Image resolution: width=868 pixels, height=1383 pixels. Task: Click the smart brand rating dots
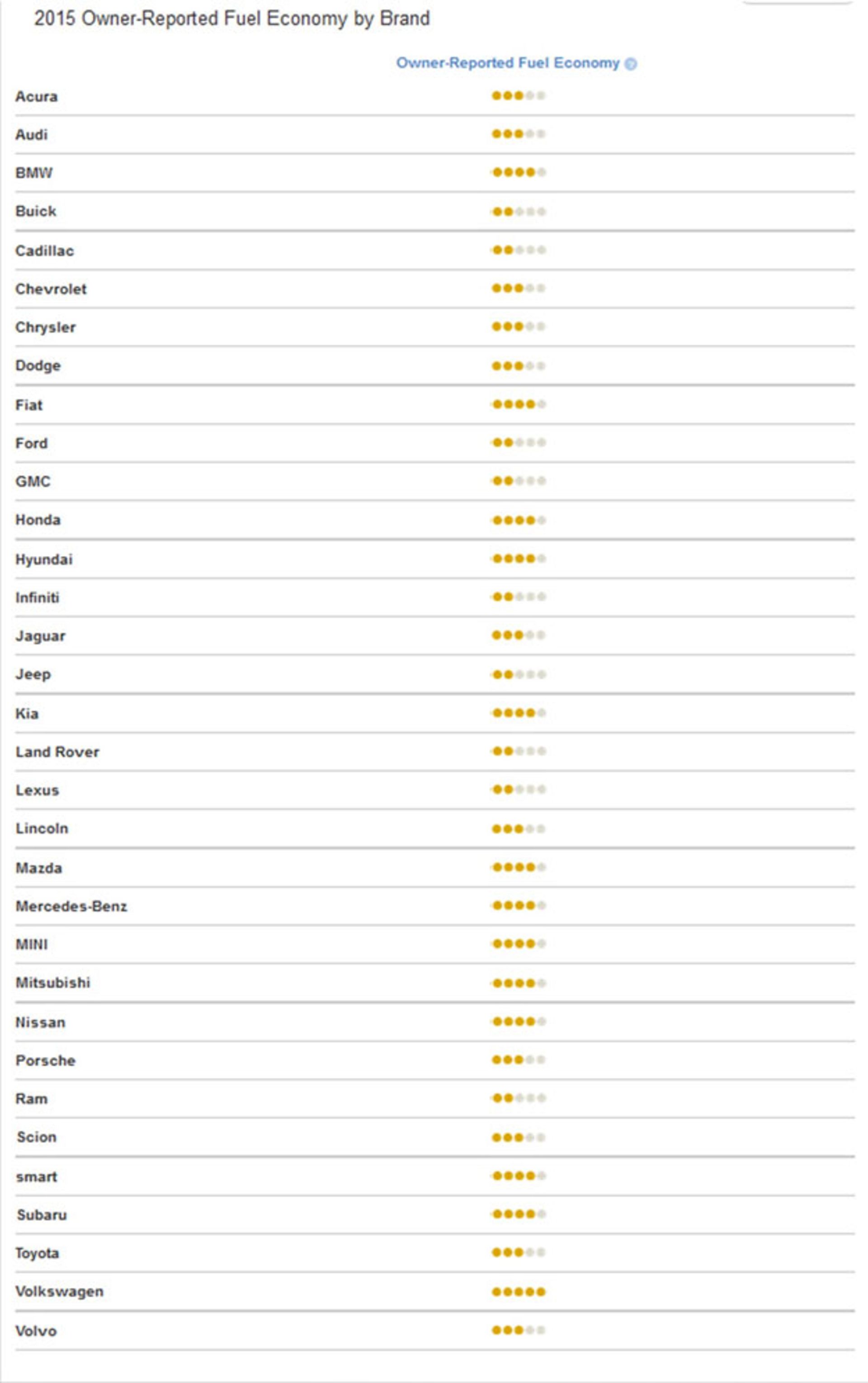[519, 1176]
